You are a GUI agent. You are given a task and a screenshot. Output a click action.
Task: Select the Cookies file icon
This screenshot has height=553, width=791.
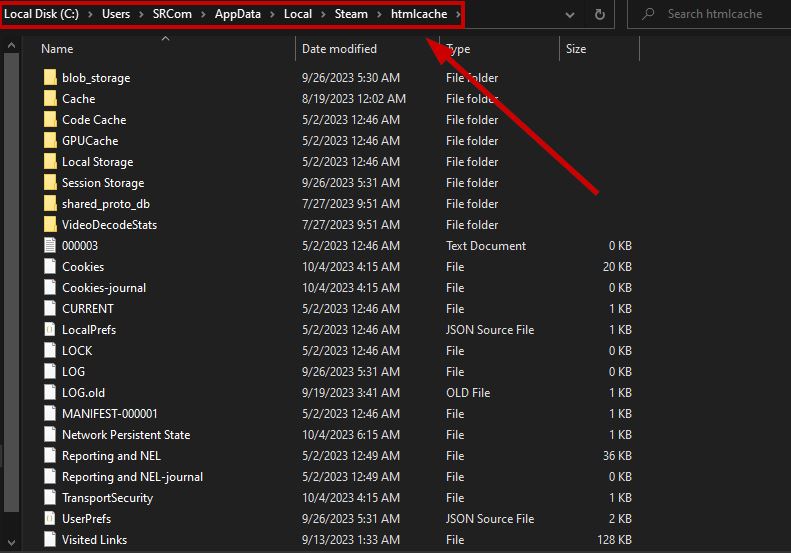(51, 267)
